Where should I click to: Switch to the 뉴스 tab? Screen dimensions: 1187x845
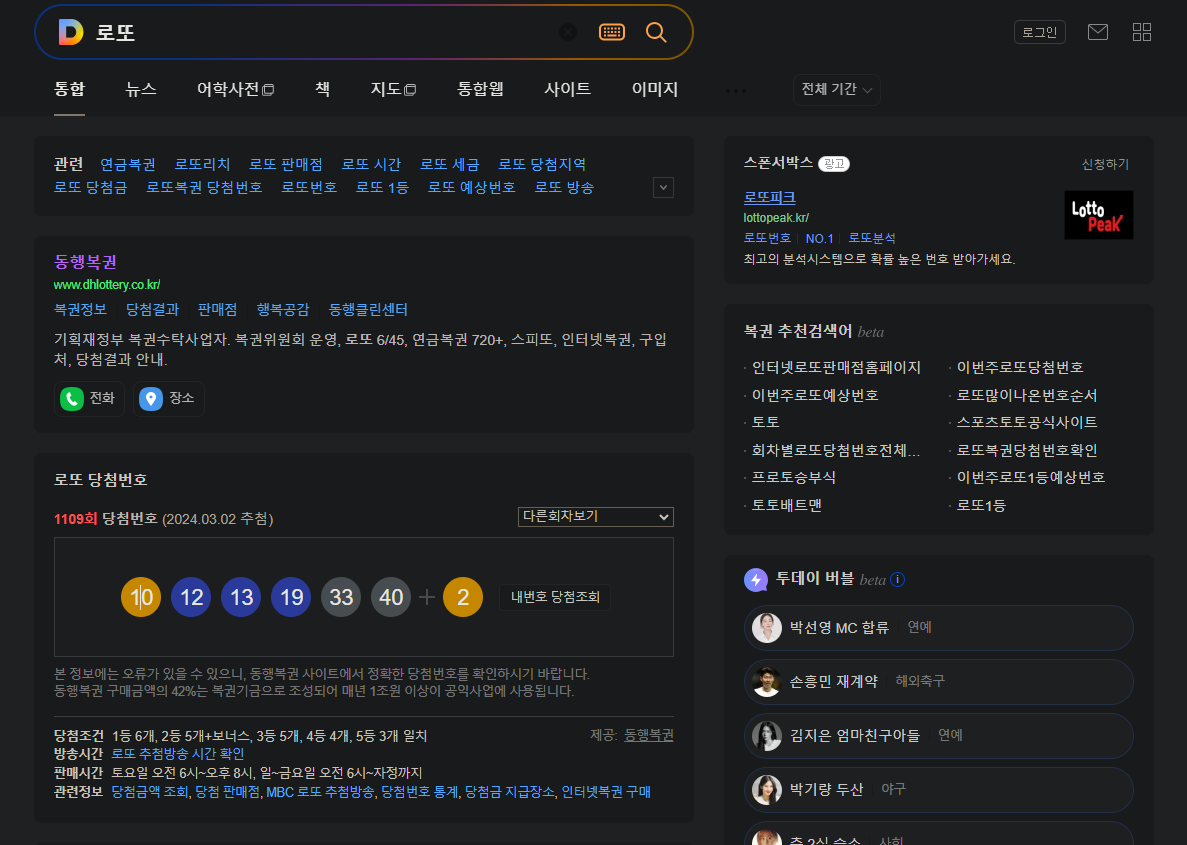tap(141, 89)
